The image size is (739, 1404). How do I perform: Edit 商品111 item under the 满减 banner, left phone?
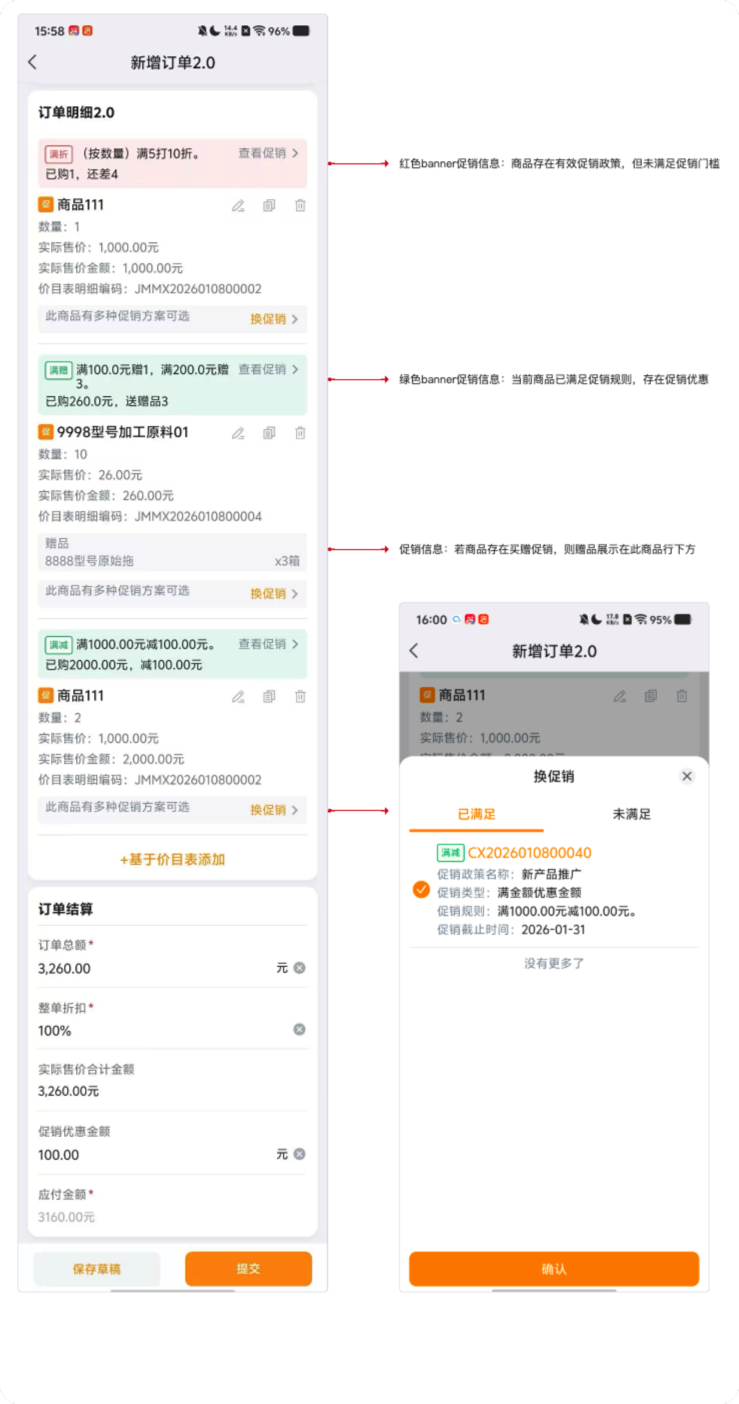238,697
